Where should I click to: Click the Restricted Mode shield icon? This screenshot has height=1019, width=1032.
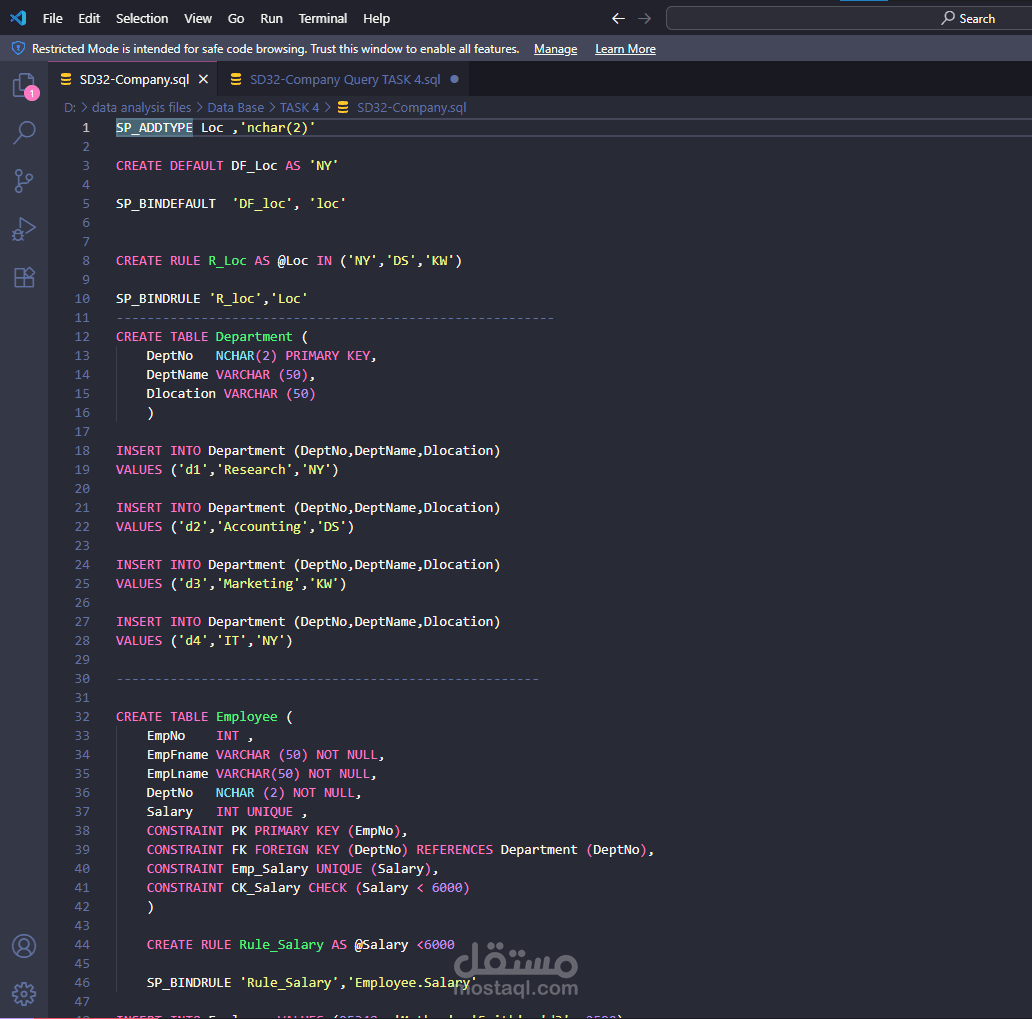(x=18, y=48)
